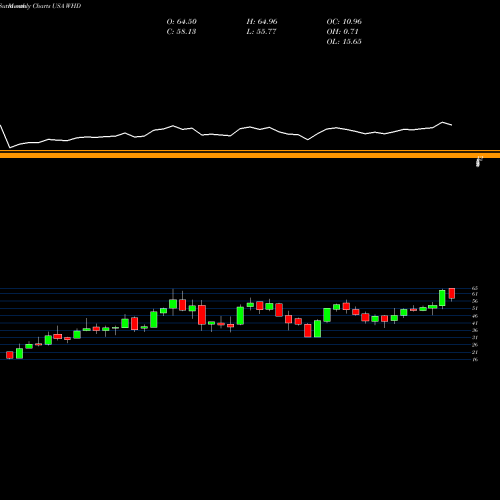
Task: Select the OL: 15.65 reading
Action: (x=344, y=42)
